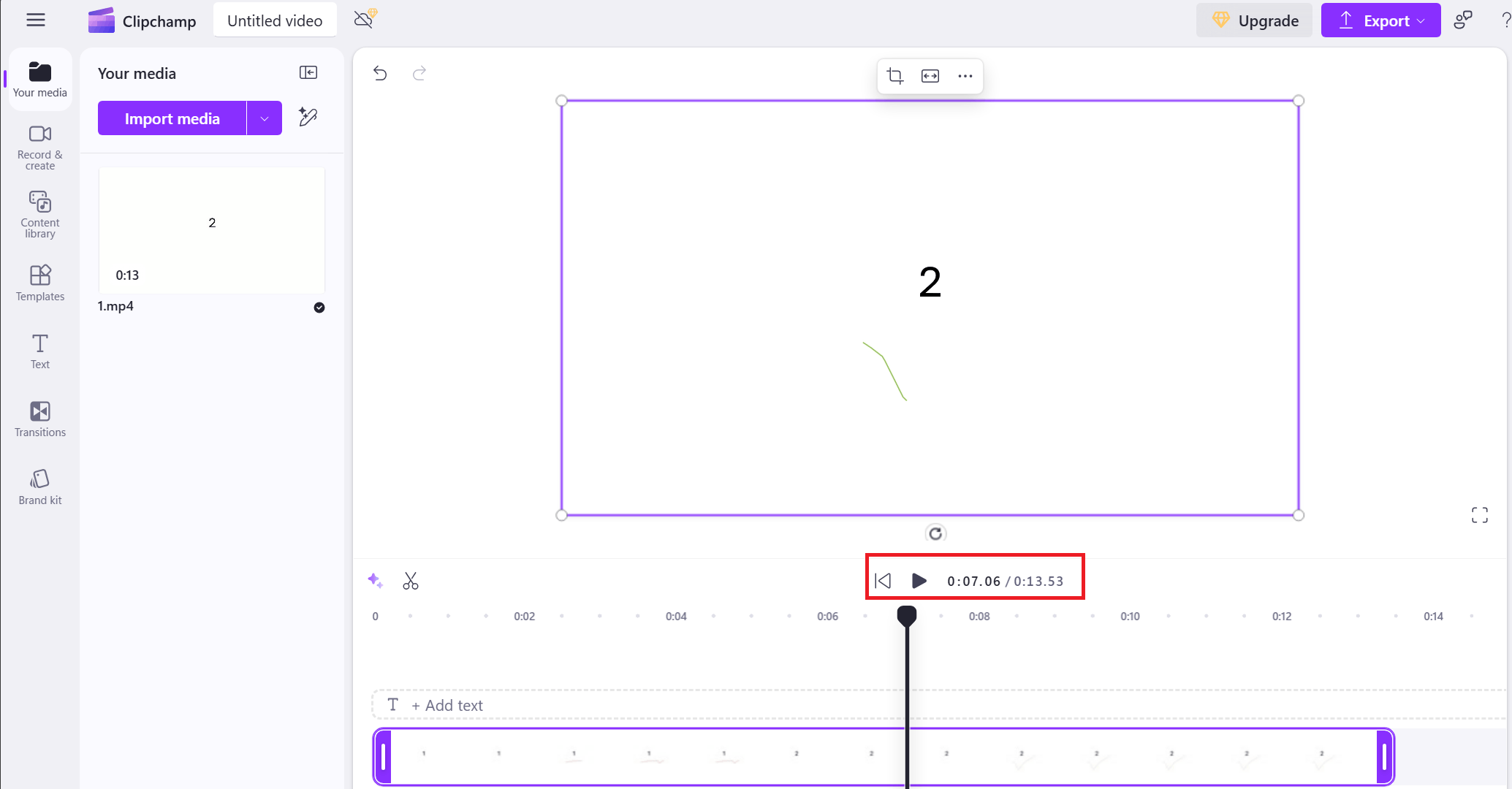Browse the Content library

(x=39, y=213)
